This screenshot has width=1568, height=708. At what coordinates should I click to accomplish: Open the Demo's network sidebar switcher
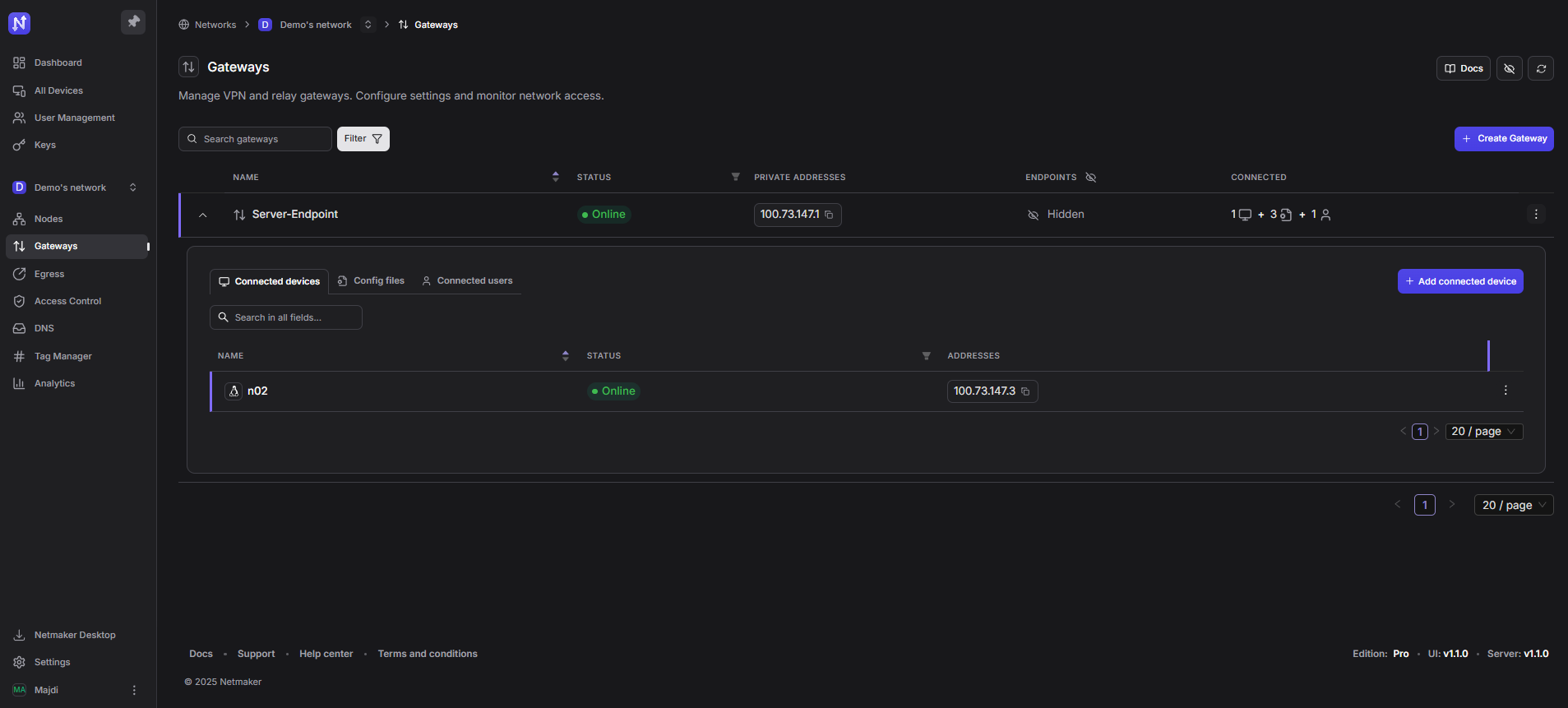(132, 187)
